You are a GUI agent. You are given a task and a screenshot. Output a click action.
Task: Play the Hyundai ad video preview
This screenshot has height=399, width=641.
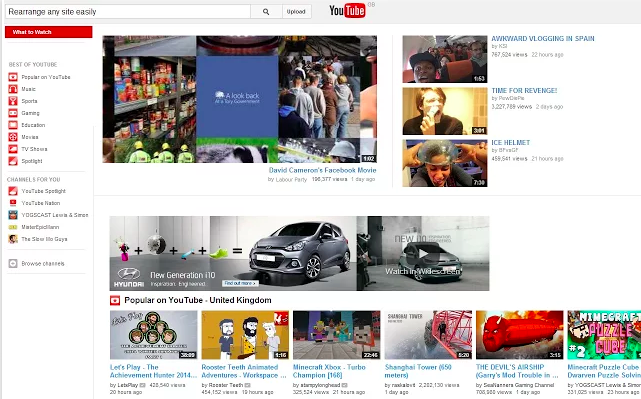[423, 253]
